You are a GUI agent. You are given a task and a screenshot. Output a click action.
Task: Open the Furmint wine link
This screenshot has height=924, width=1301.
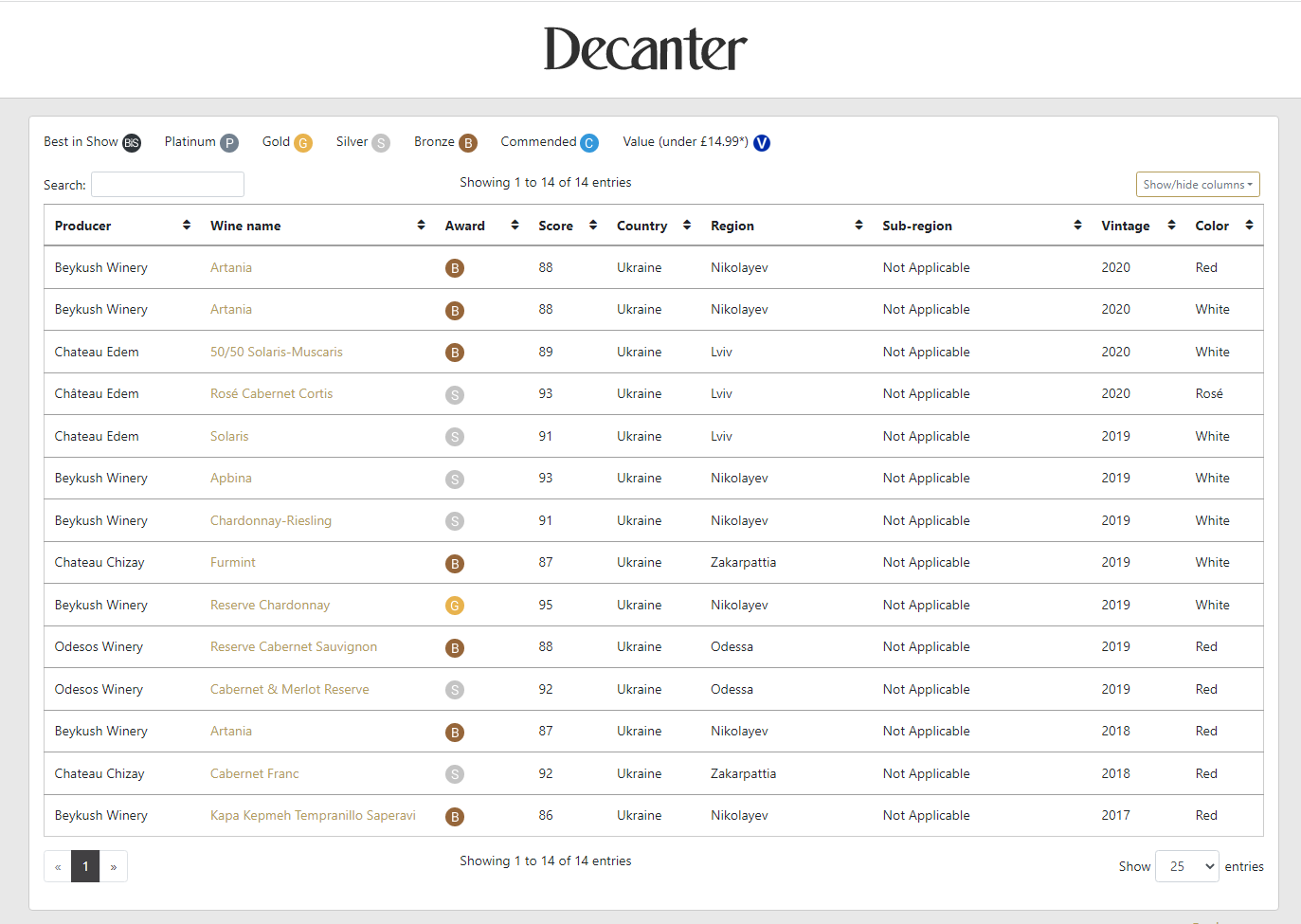pyautogui.click(x=233, y=562)
